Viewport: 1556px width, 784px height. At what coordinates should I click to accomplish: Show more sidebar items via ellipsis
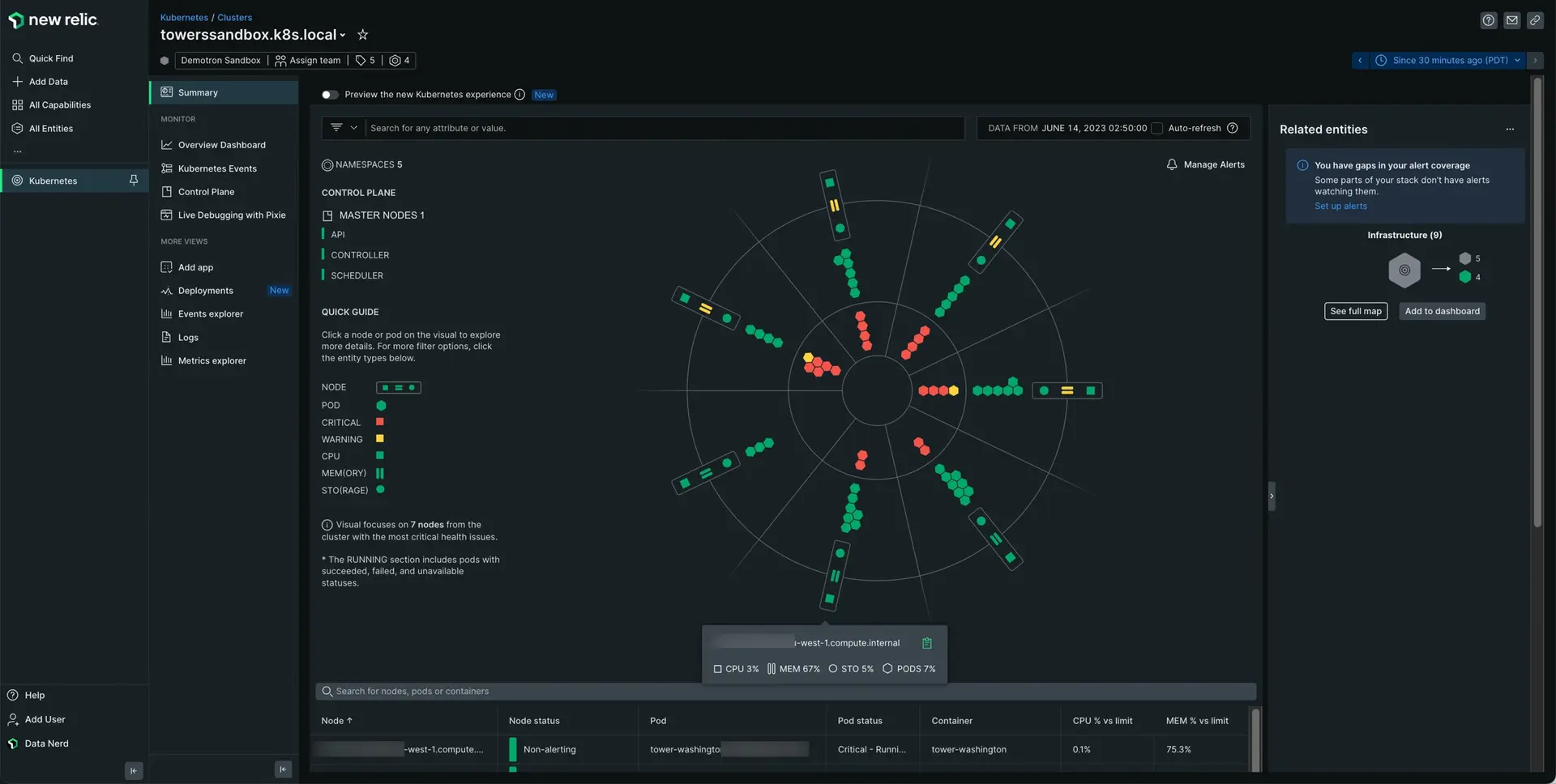(x=17, y=151)
